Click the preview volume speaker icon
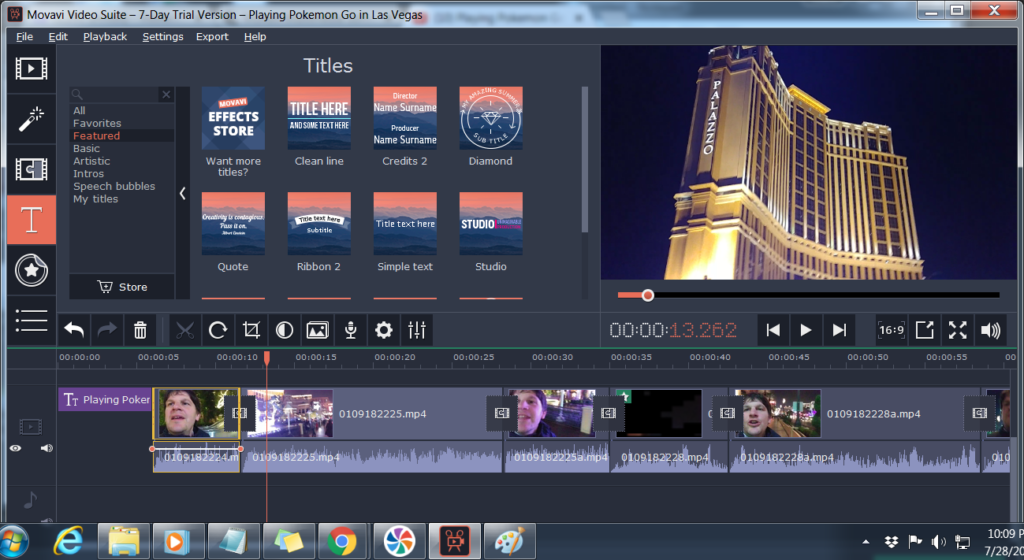The width and height of the screenshot is (1024, 560). (991, 330)
